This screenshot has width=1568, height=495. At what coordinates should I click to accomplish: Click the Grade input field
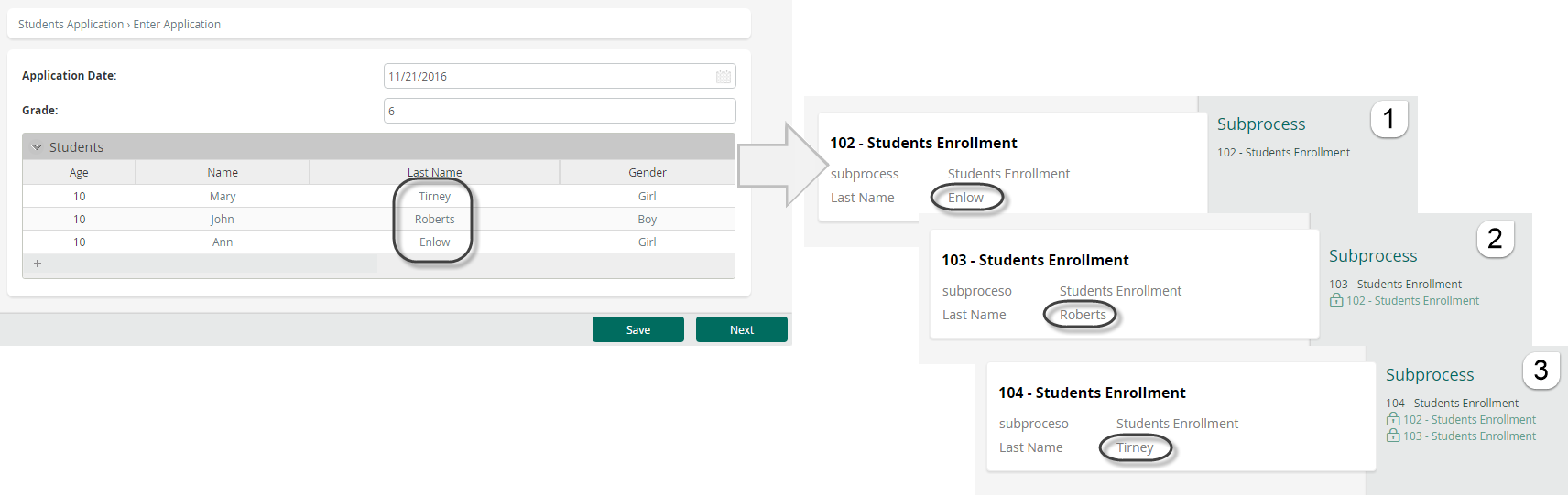click(560, 111)
